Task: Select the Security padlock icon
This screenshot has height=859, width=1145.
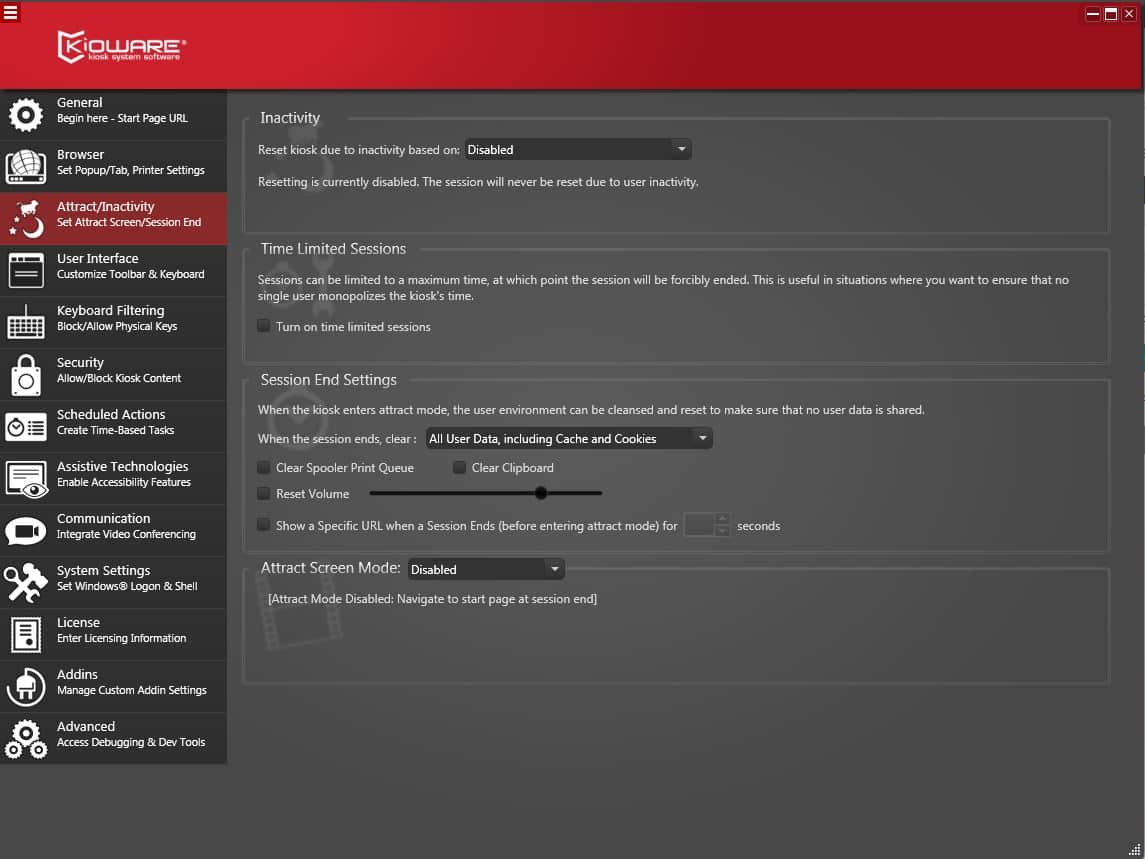Action: tap(26, 374)
